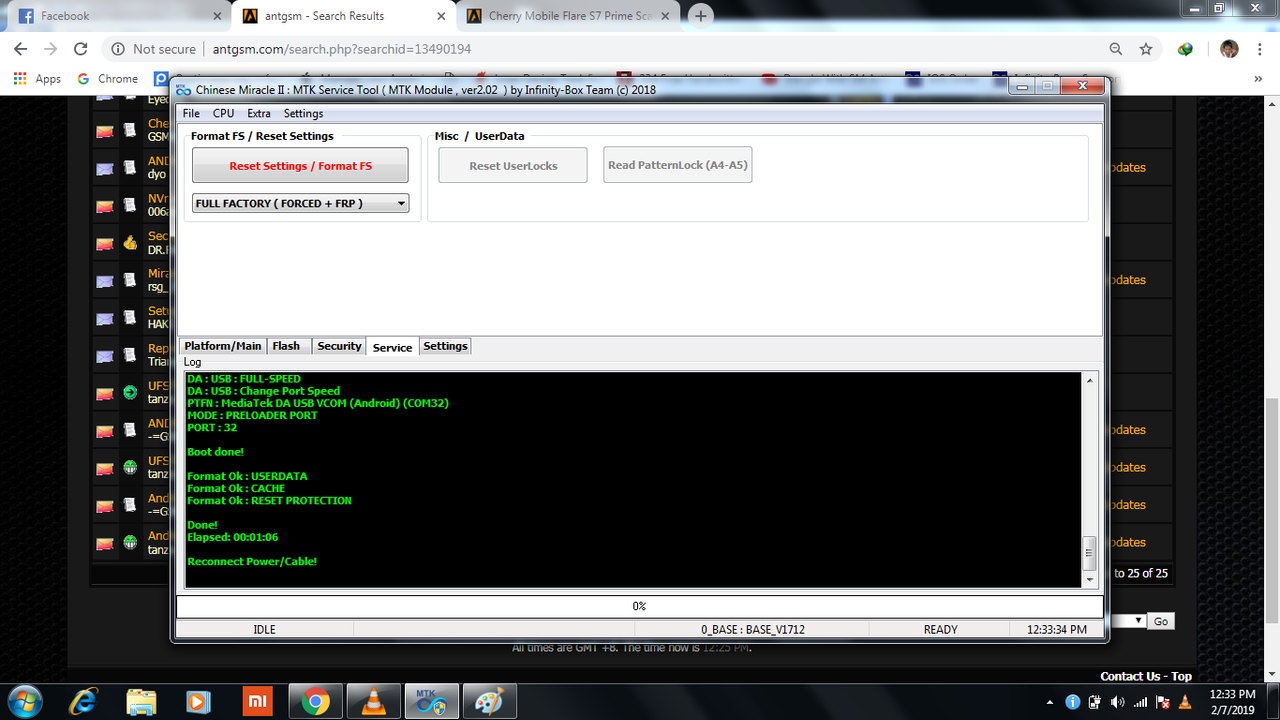Viewport: 1280px width, 720px height.
Task: Click the 'Reconnect Power/Cable!' log line
Action: click(x=252, y=562)
